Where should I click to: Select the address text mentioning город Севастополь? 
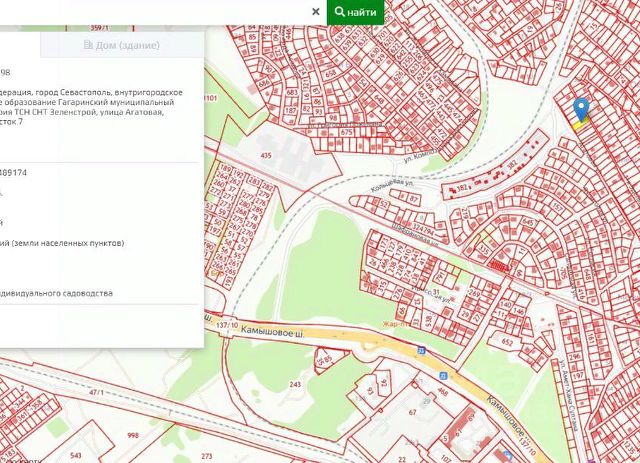(x=91, y=107)
